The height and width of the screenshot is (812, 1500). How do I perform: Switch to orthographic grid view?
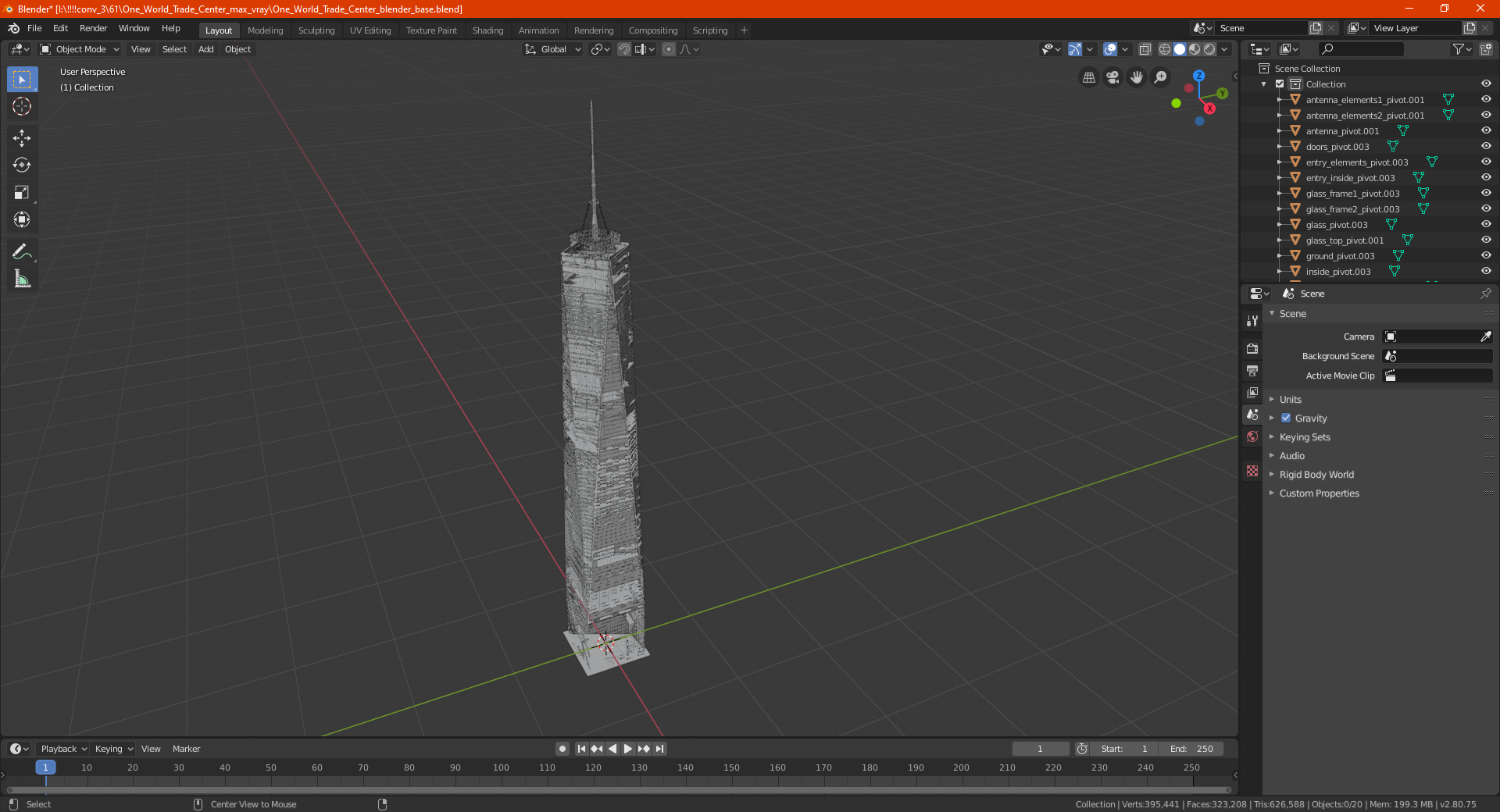(1088, 77)
